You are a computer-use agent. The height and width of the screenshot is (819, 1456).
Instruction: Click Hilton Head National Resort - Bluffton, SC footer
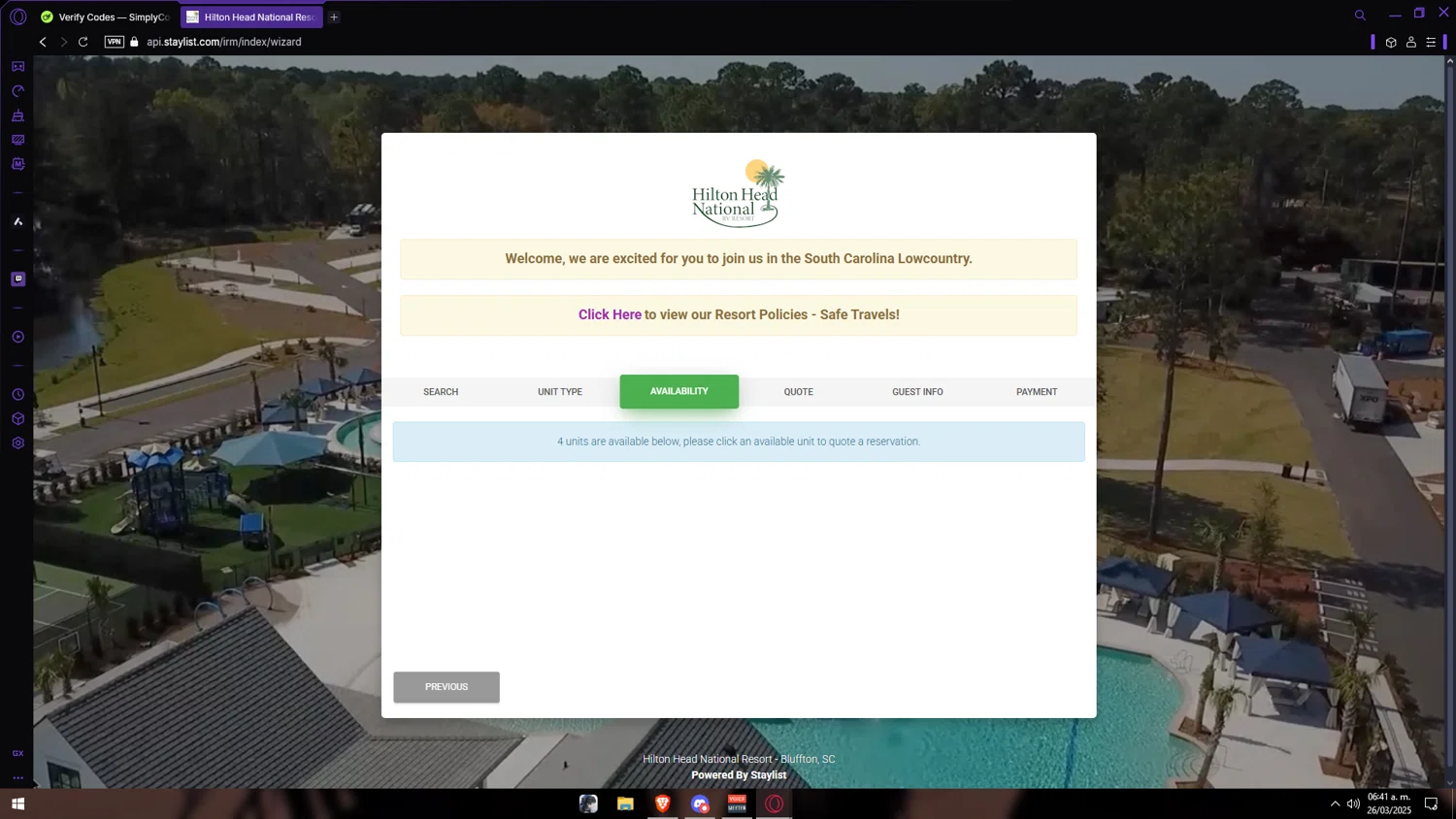(x=739, y=760)
